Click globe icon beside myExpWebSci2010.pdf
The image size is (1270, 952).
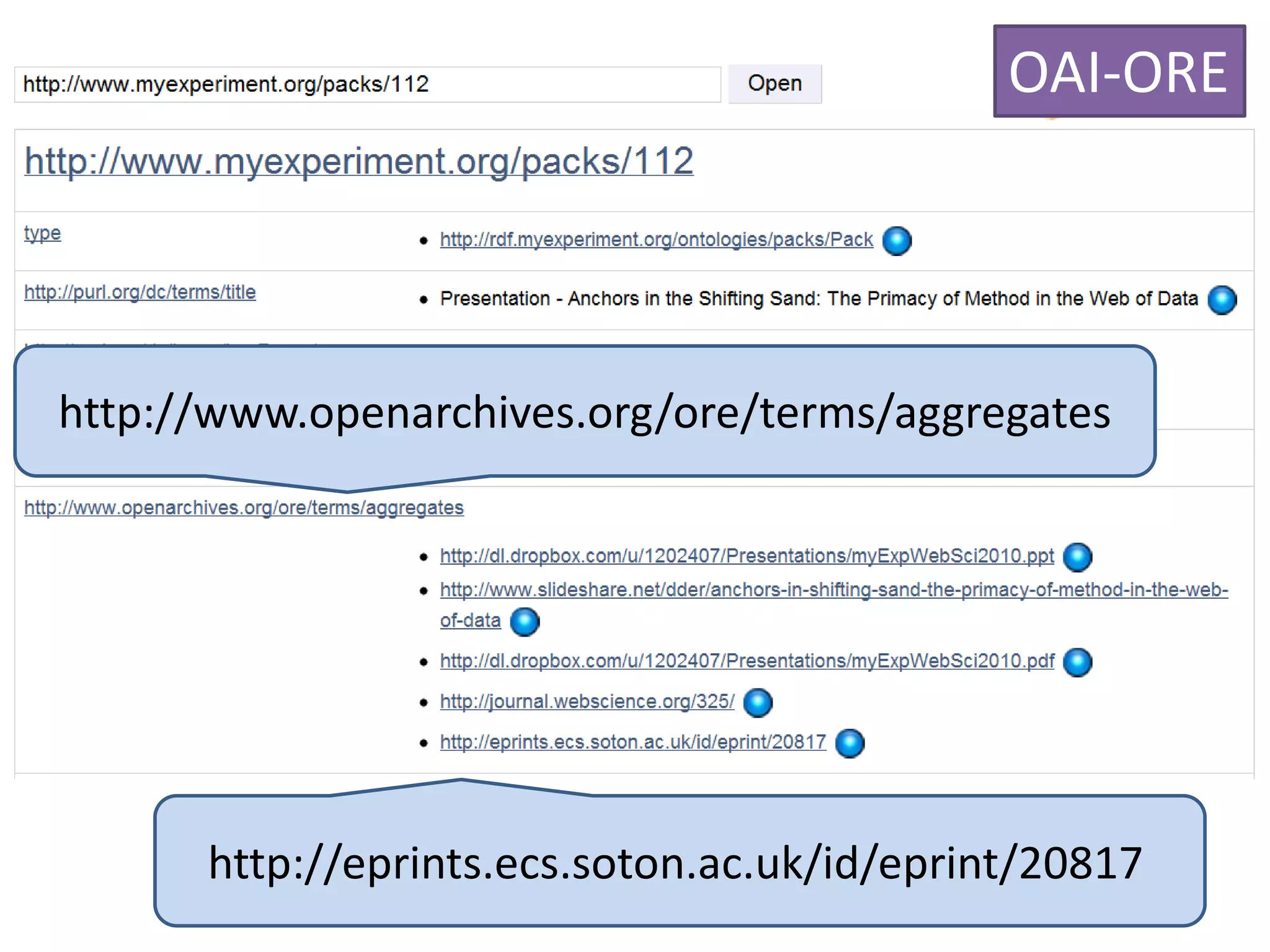pos(1078,662)
